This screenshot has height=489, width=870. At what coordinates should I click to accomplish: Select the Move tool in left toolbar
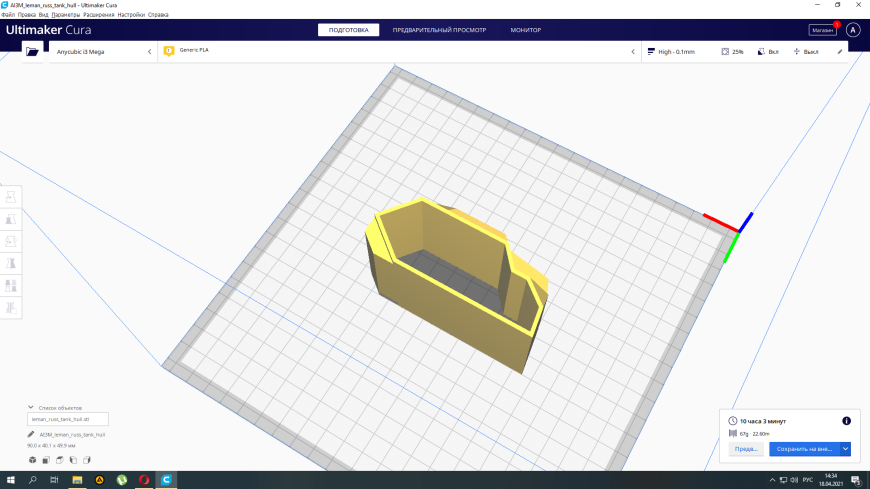coord(11,197)
